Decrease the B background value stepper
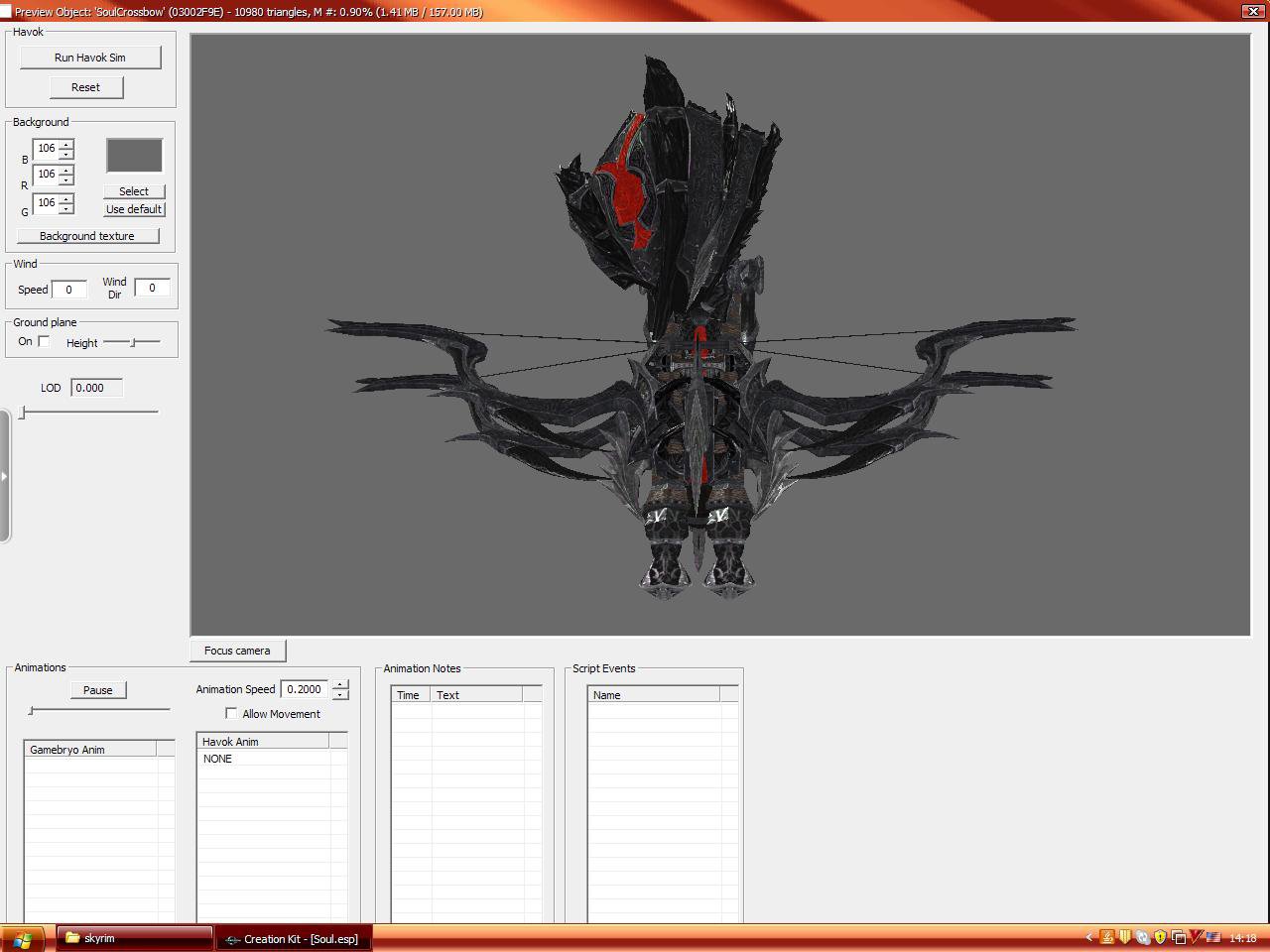1270x952 pixels. pos(66,154)
